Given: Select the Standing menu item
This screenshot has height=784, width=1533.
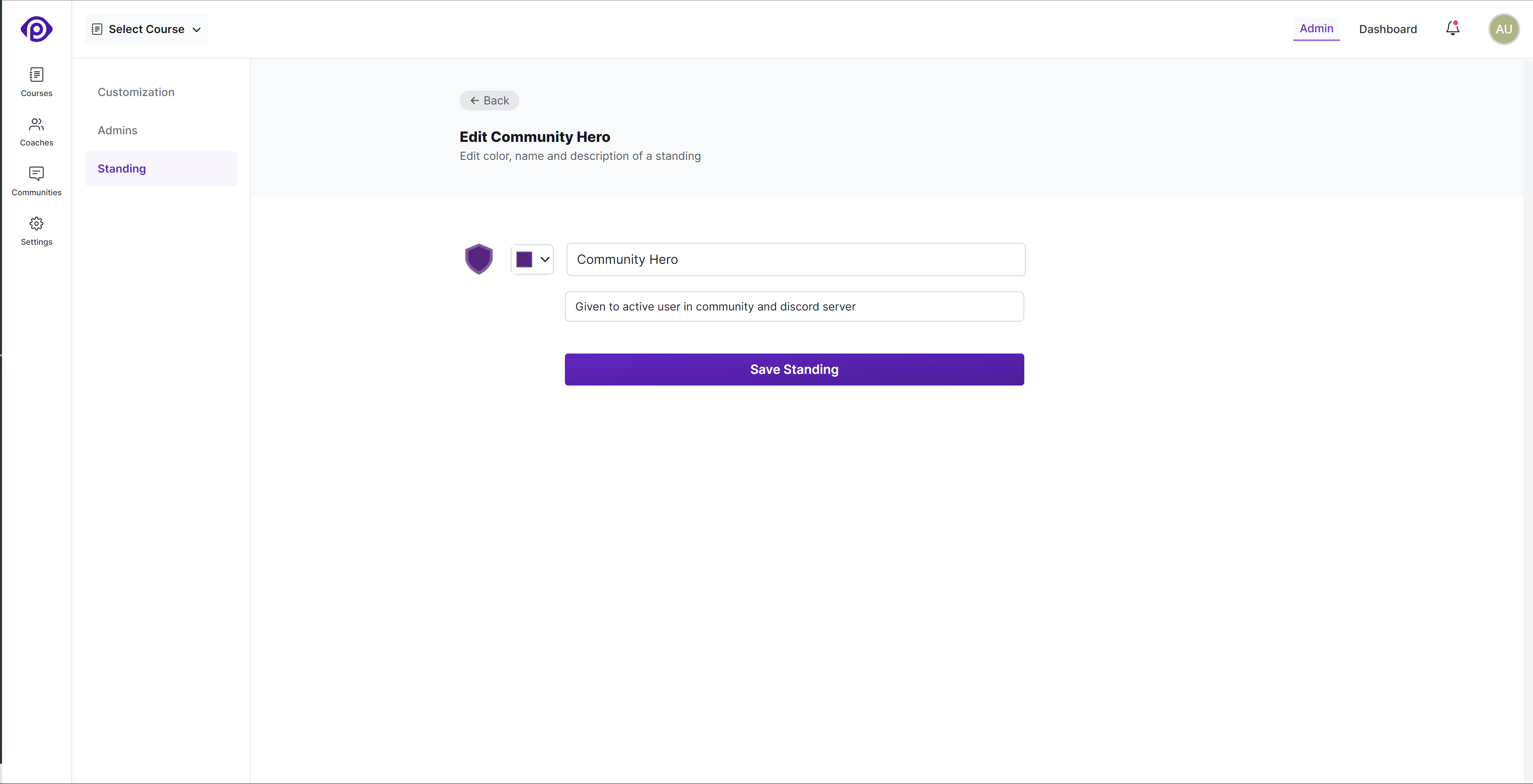Looking at the screenshot, I should pos(121,168).
